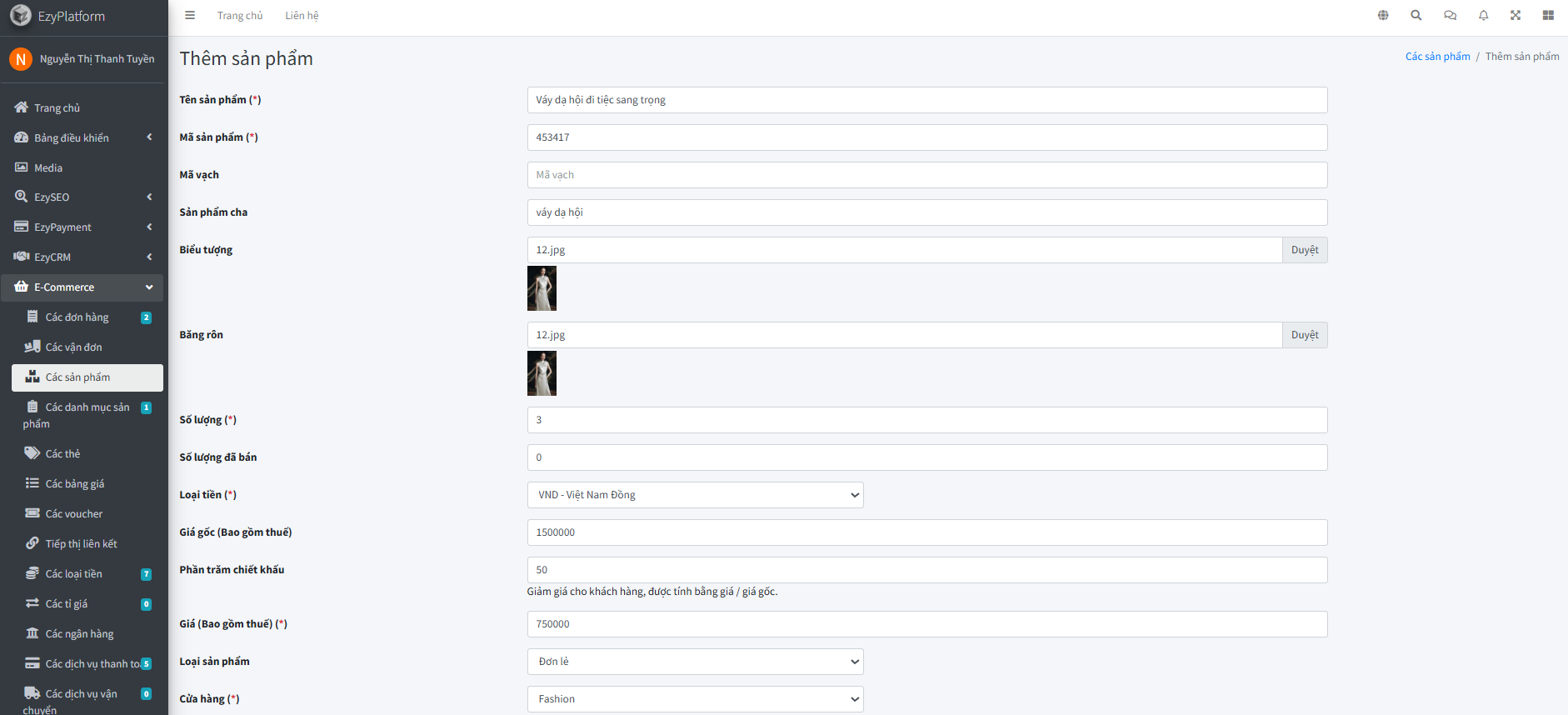
Task: Collapse the E-Commerce sidebar section
Action: 82,287
